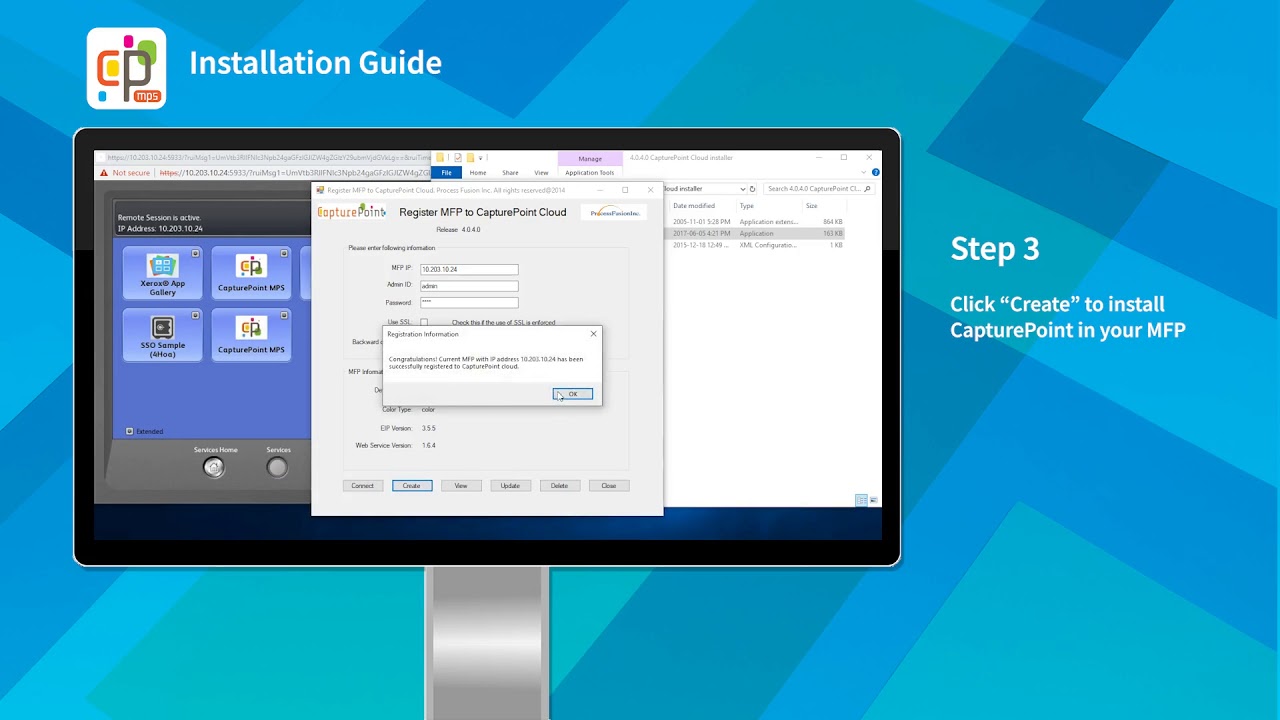This screenshot has width=1280, height=720.
Task: Click the Delete button
Action: (x=559, y=486)
